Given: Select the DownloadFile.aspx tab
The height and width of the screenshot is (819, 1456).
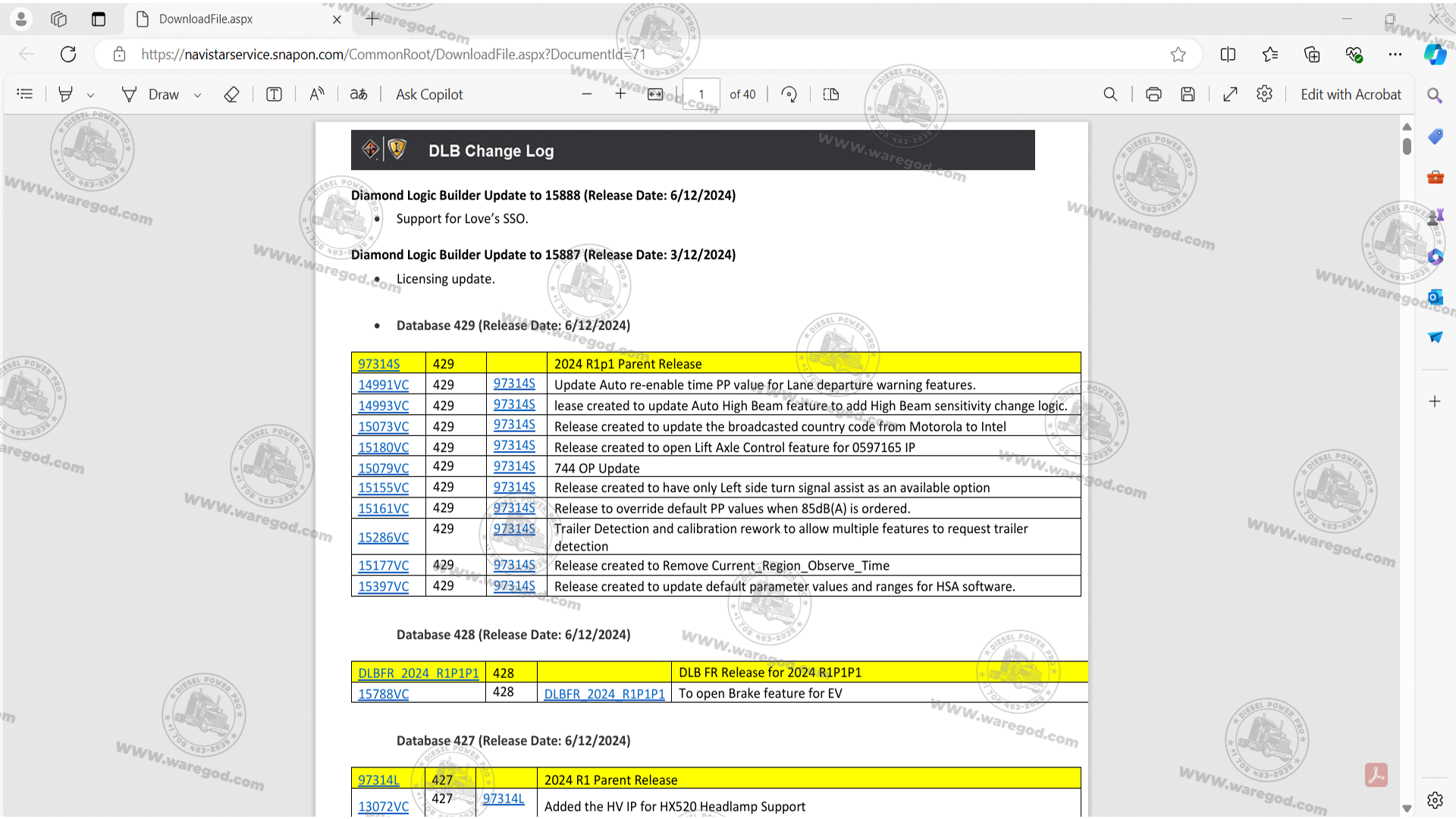Looking at the screenshot, I should click(206, 19).
